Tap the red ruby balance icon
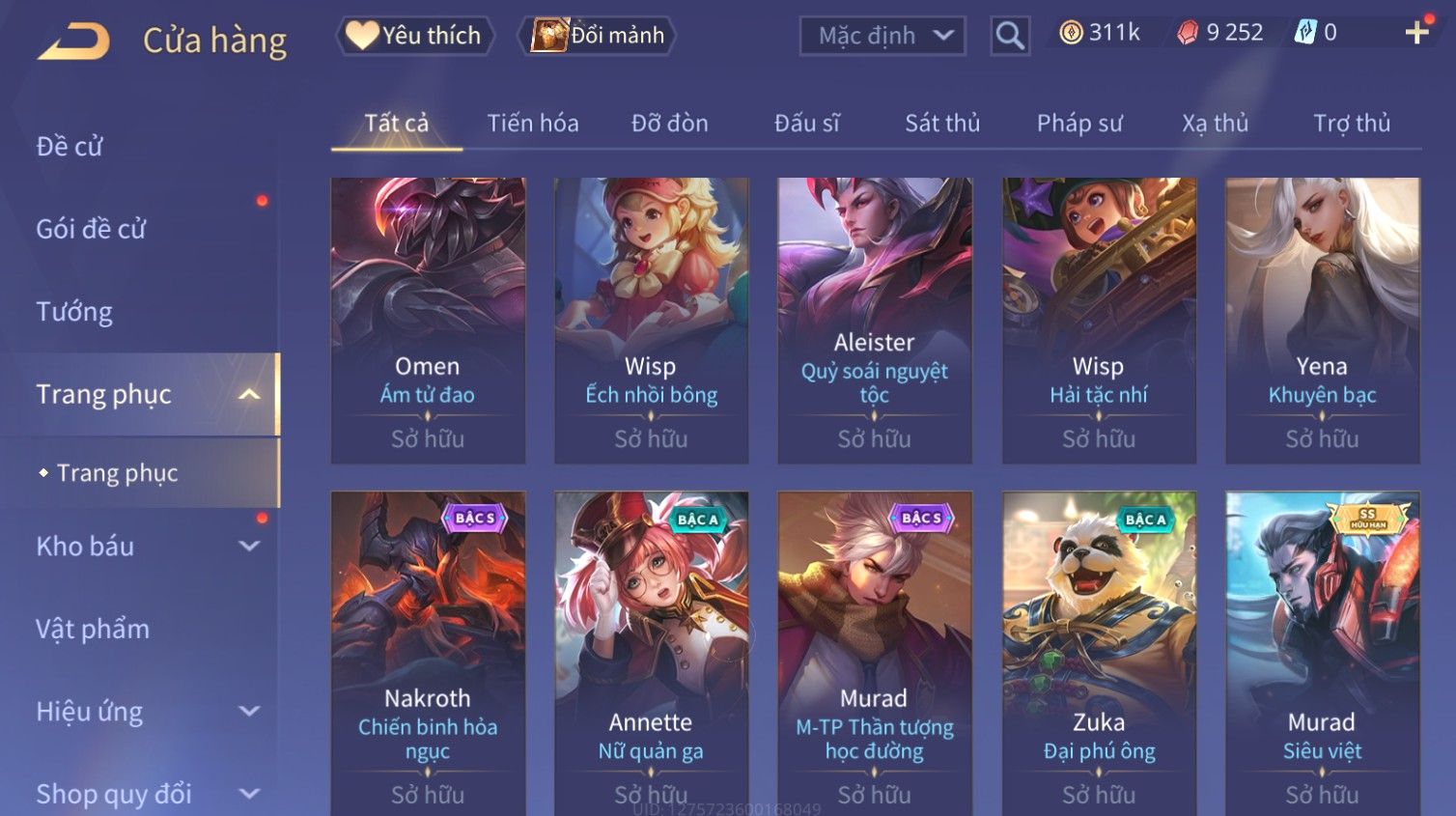The width and height of the screenshot is (1456, 816). point(1188,33)
